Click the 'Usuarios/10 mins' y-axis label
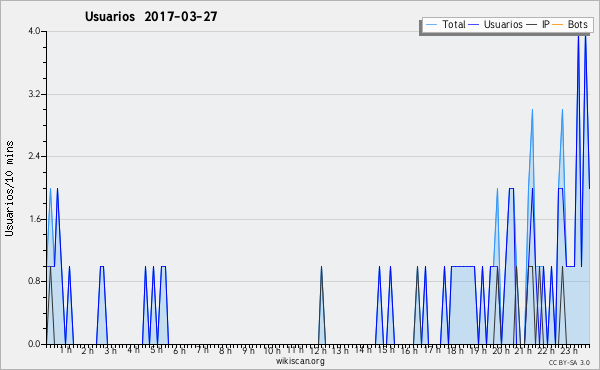 pos(9,188)
